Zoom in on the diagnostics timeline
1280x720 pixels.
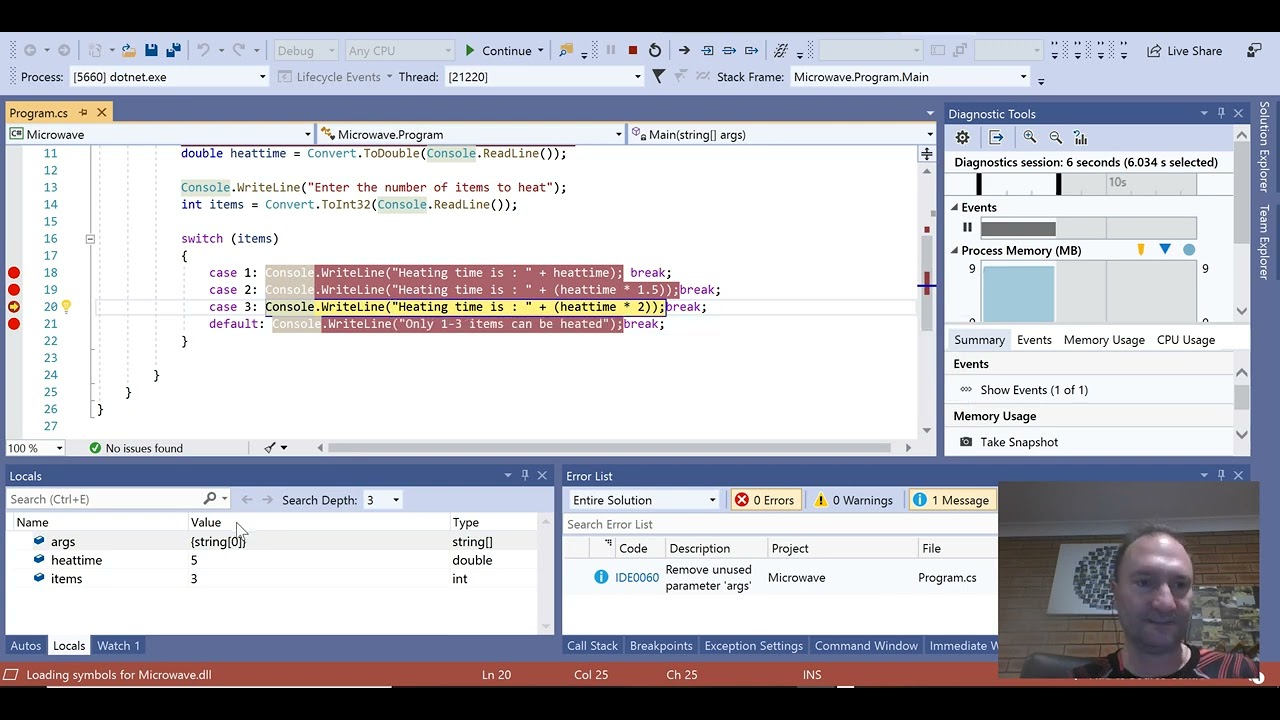[x=1030, y=138]
